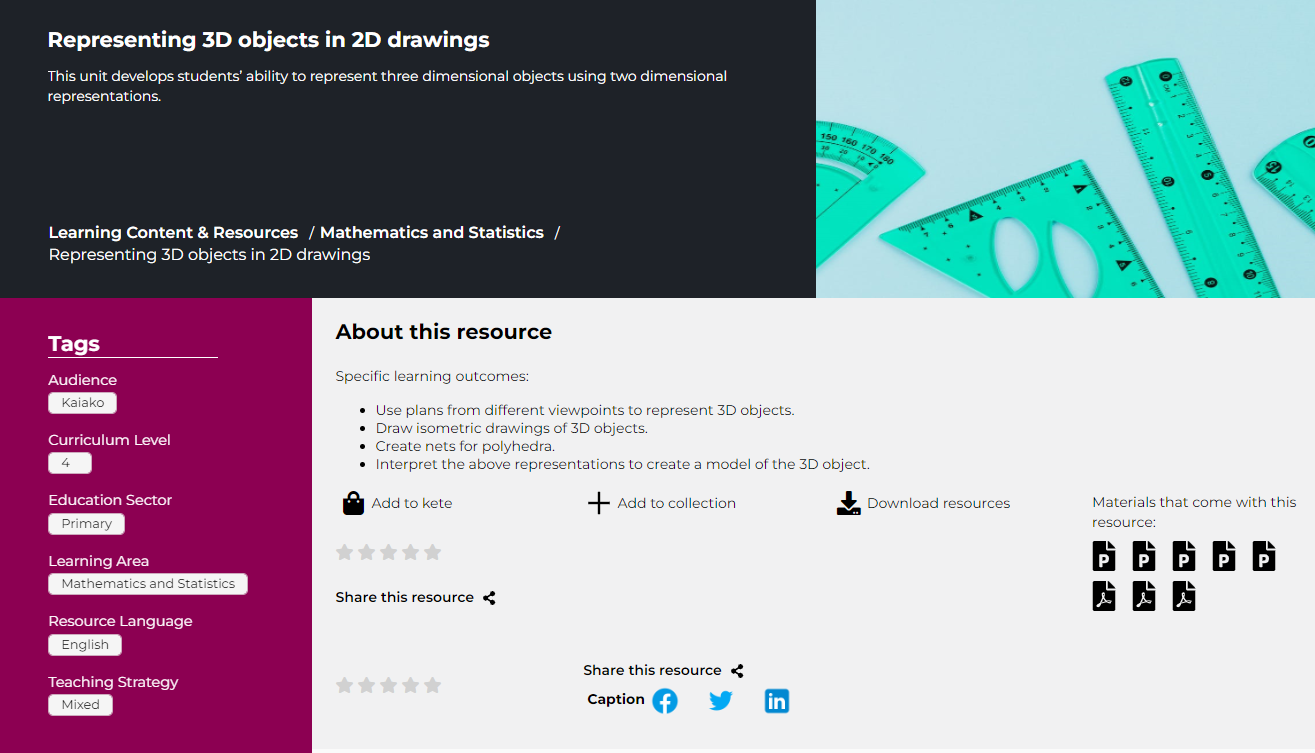Click the Add to kete bag icon
The width and height of the screenshot is (1315, 753).
point(353,503)
